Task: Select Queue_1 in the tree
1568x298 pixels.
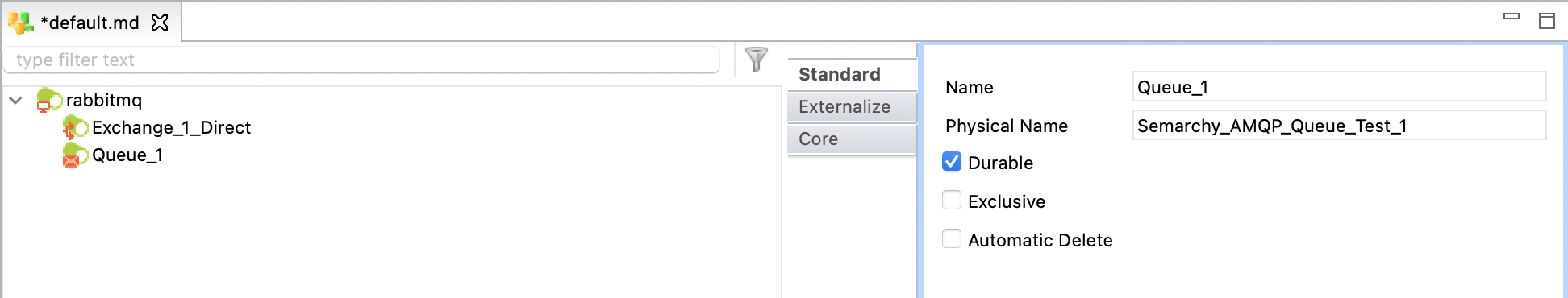Action: tap(127, 155)
